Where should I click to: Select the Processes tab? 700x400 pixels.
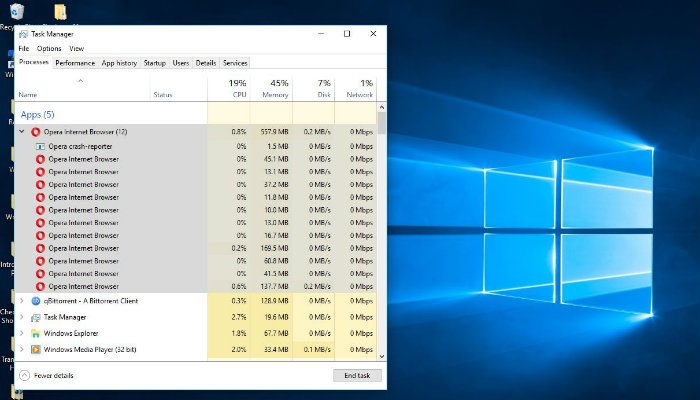coord(33,62)
